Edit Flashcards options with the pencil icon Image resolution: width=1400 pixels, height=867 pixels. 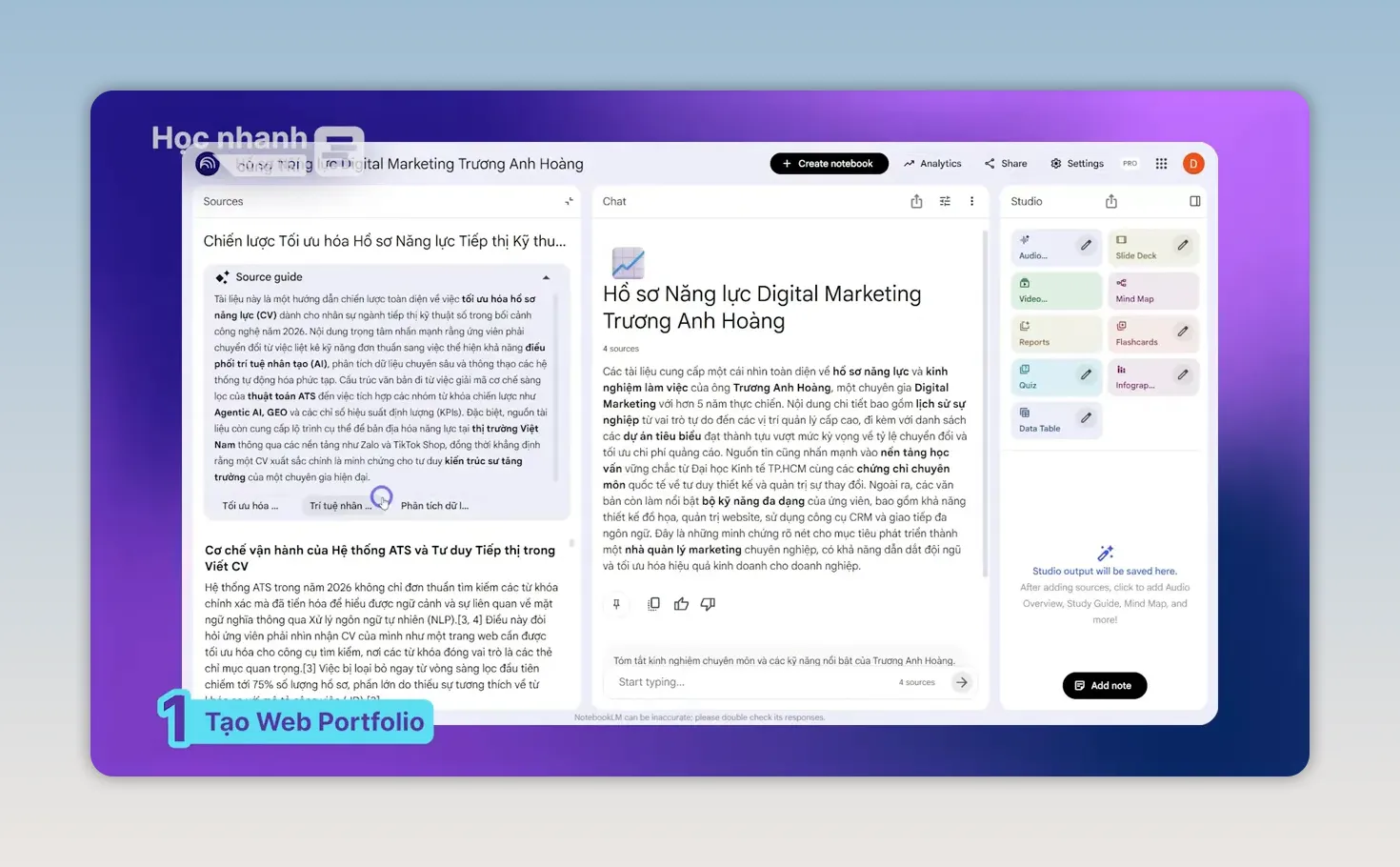[1182, 332]
